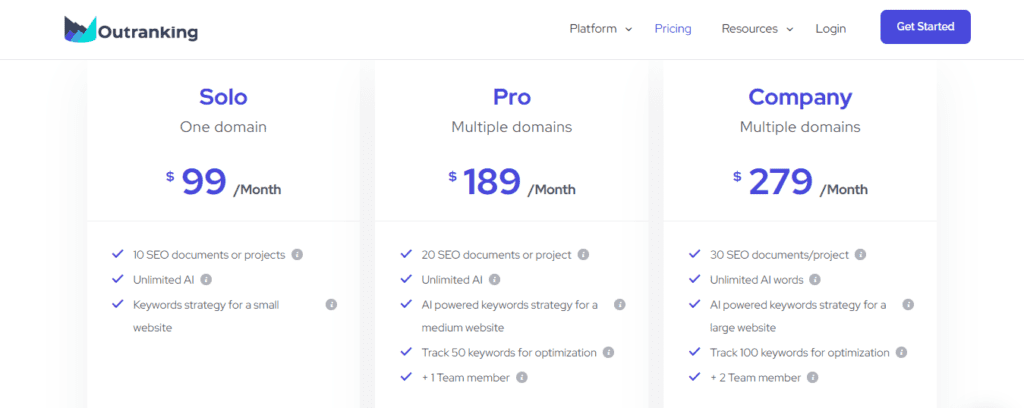Select the Company plan heading
Image resolution: width=1024 pixels, height=408 pixels.
(x=800, y=97)
